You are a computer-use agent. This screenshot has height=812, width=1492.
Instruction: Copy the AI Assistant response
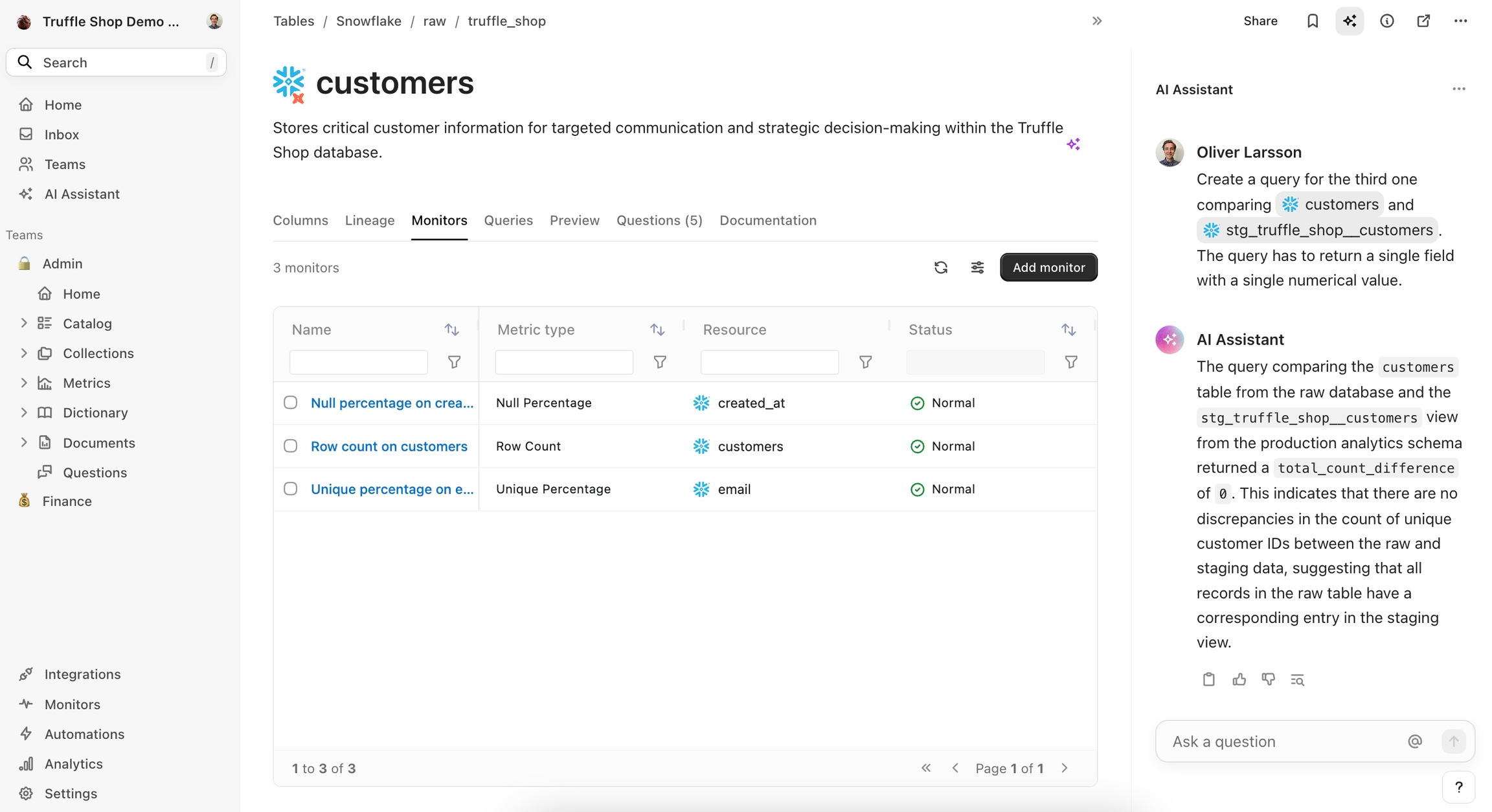click(1208, 679)
